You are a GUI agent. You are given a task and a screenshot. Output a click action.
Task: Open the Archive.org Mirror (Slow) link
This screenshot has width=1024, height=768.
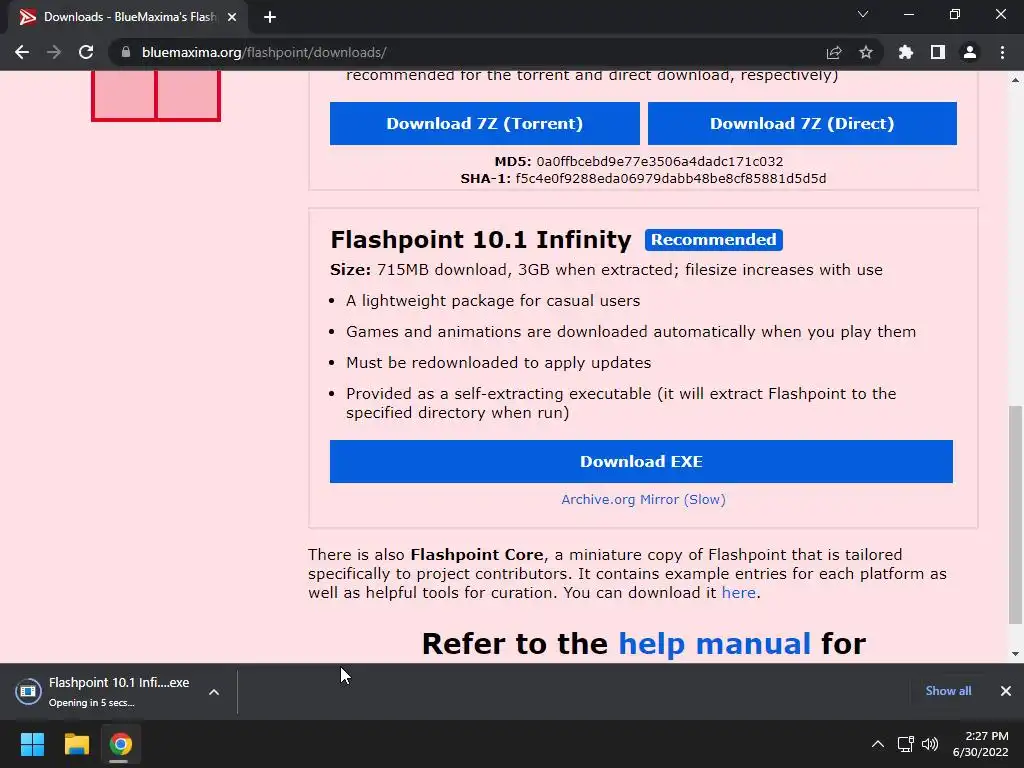point(643,500)
